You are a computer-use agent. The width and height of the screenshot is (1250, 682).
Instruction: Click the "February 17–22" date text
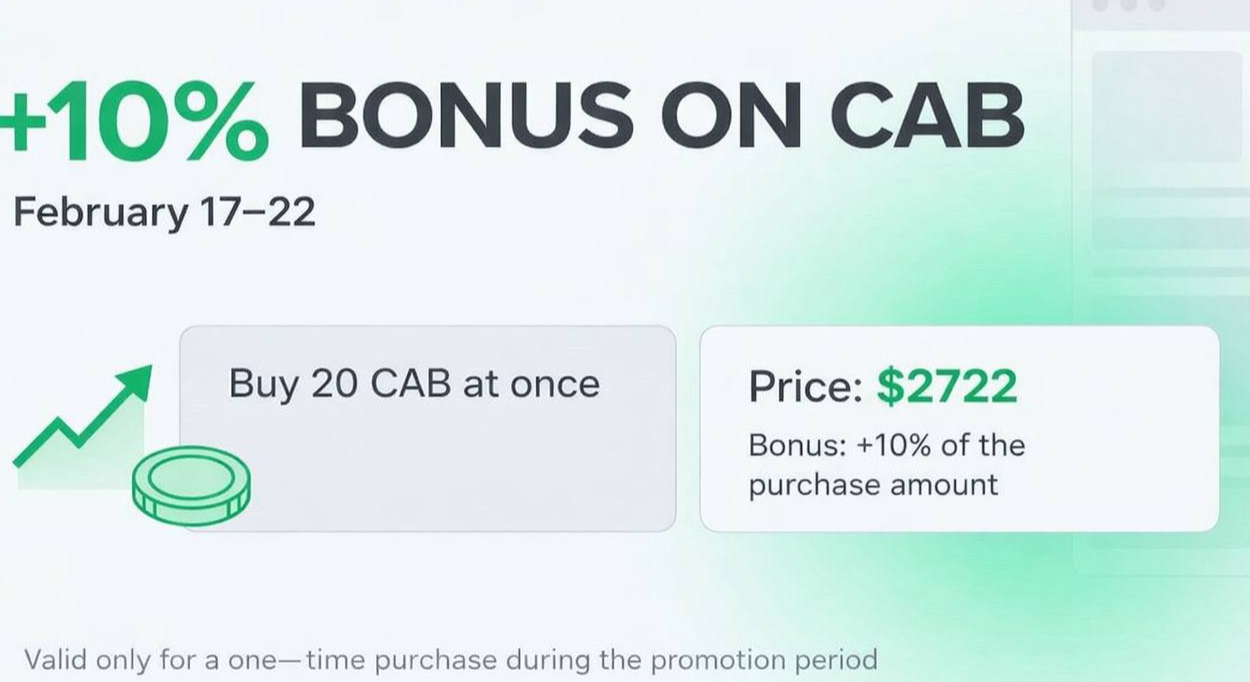[164, 213]
